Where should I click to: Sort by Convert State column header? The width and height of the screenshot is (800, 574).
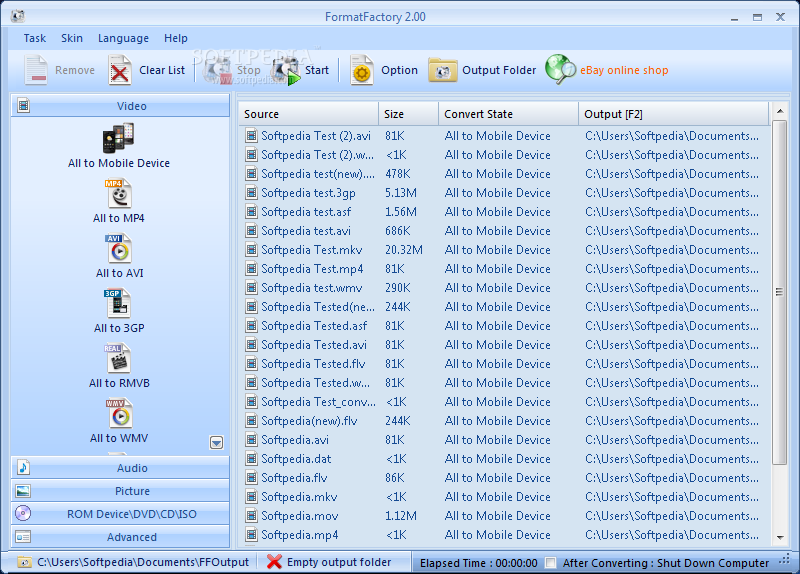pyautogui.click(x=509, y=114)
